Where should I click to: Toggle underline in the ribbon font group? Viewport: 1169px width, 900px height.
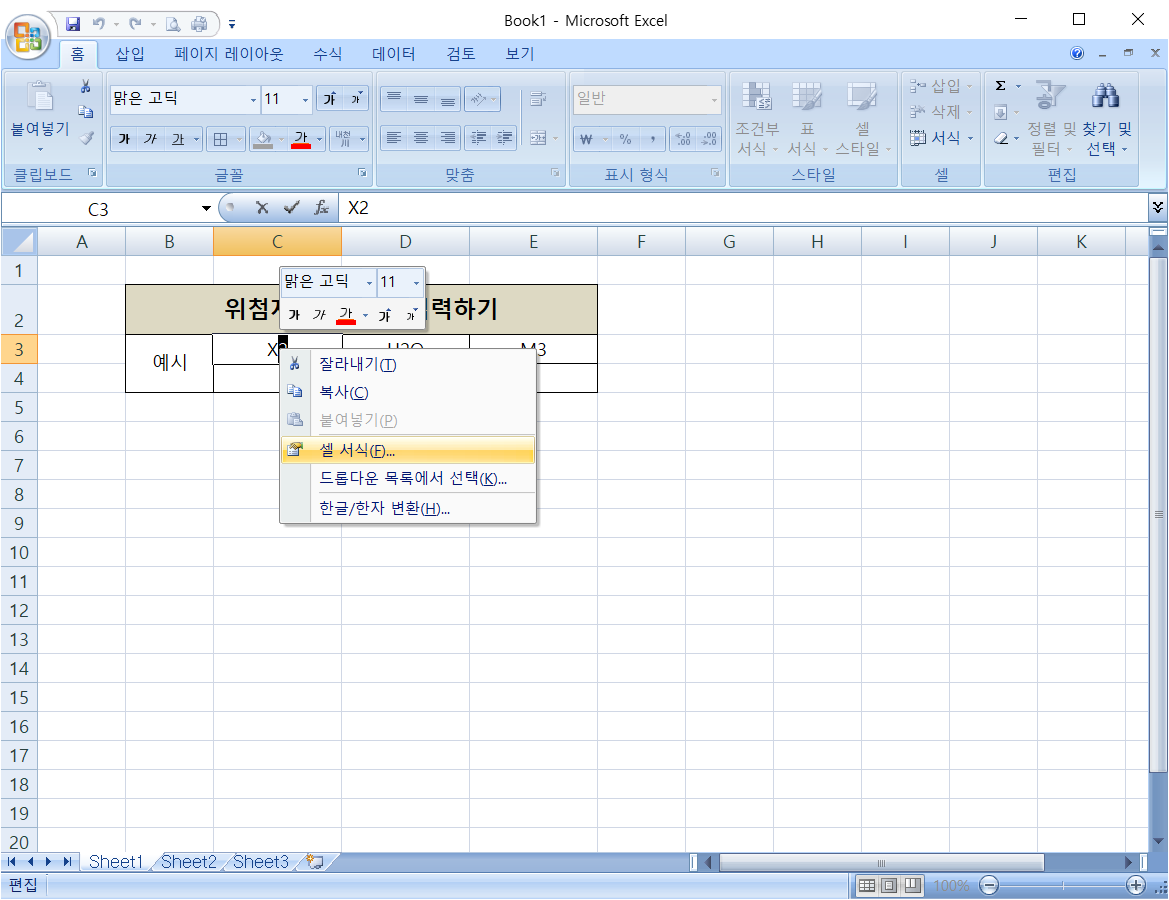coord(177,139)
